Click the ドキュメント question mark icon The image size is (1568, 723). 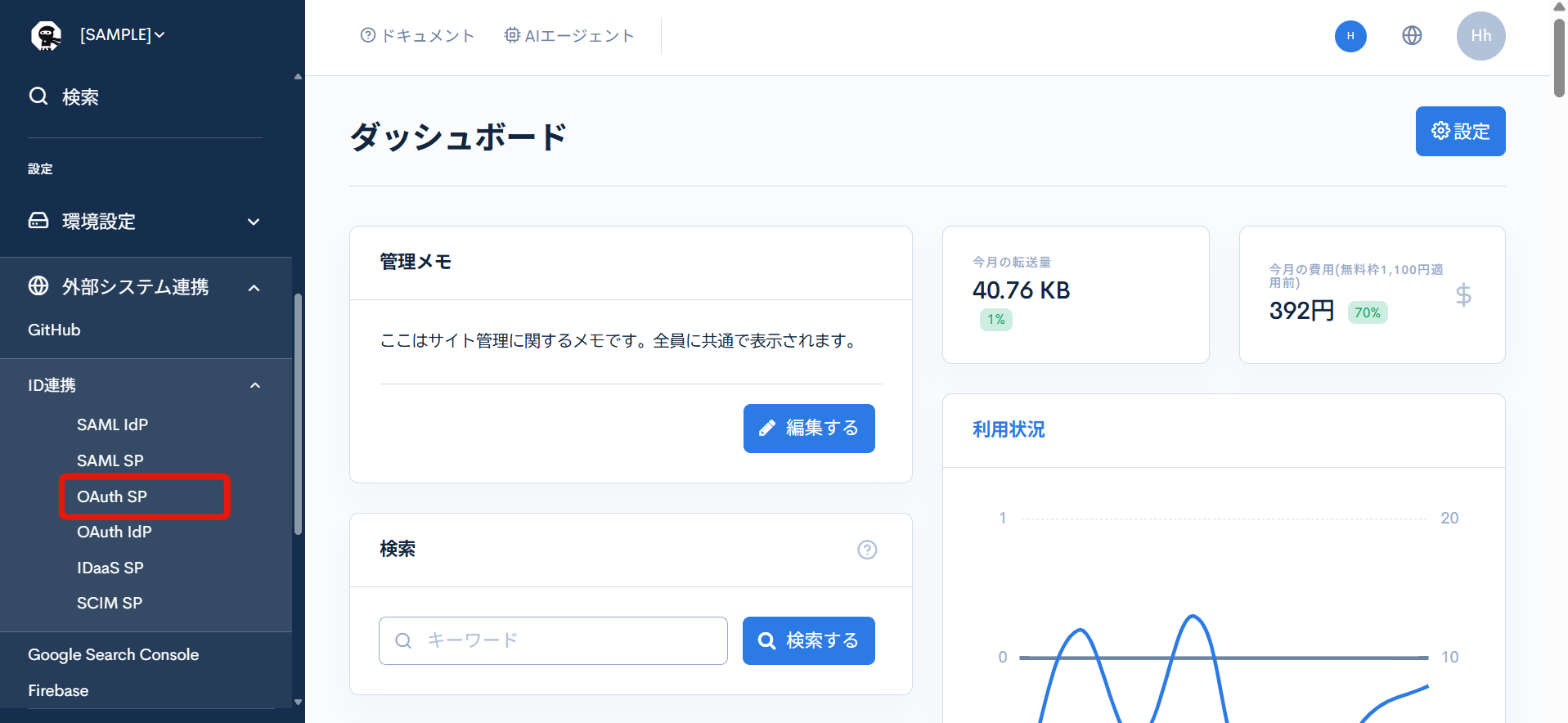coord(368,35)
